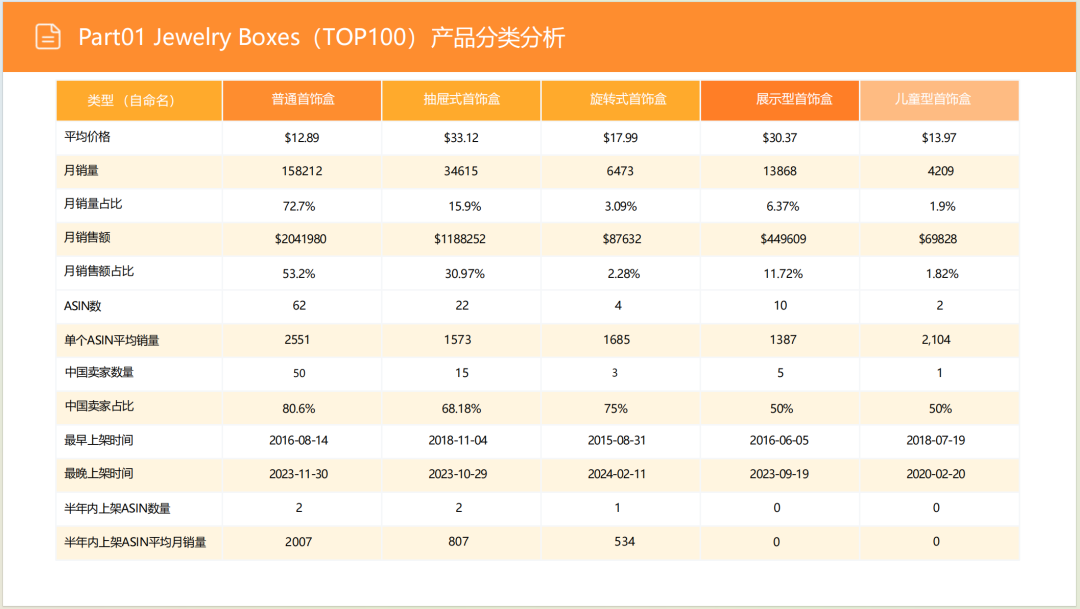Select the share cell 6.37%
The width and height of the screenshot is (1080, 609).
[782, 206]
